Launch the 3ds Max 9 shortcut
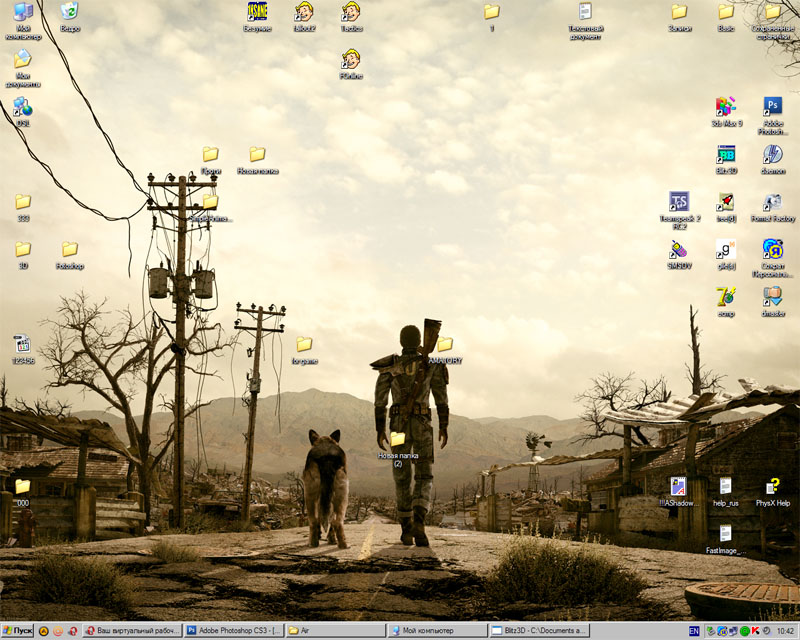 click(x=726, y=106)
